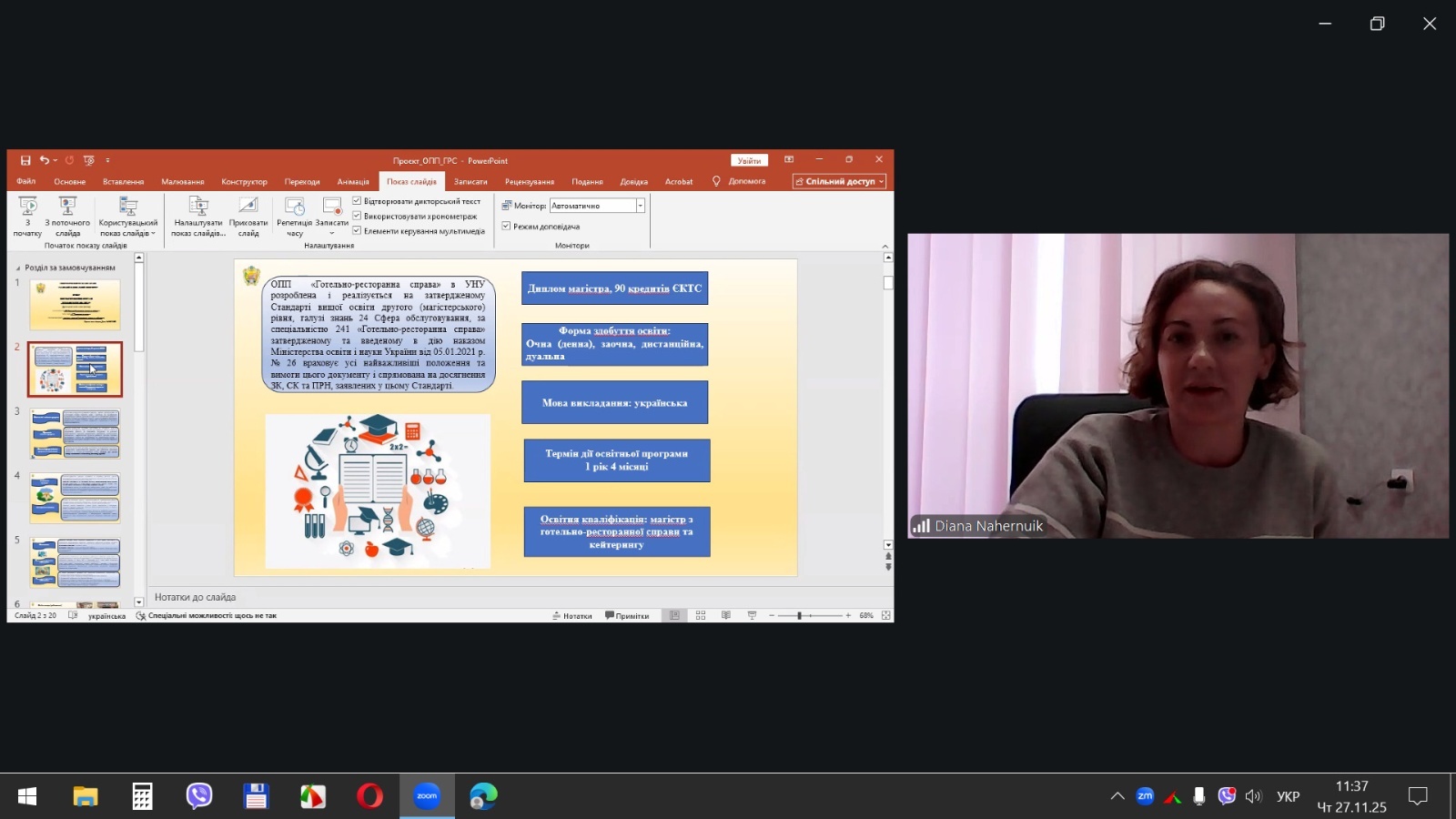This screenshot has height=819, width=1456.
Task: Switch to Slide Sorter view
Action: tap(701, 616)
